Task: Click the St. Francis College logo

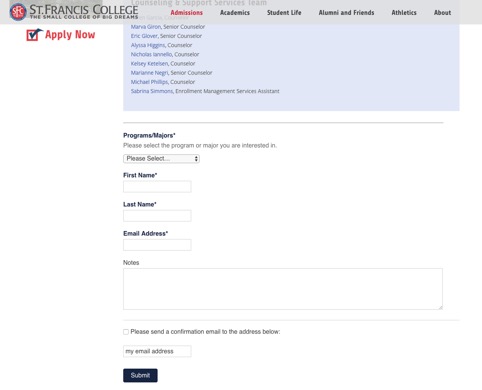Action: [x=74, y=12]
